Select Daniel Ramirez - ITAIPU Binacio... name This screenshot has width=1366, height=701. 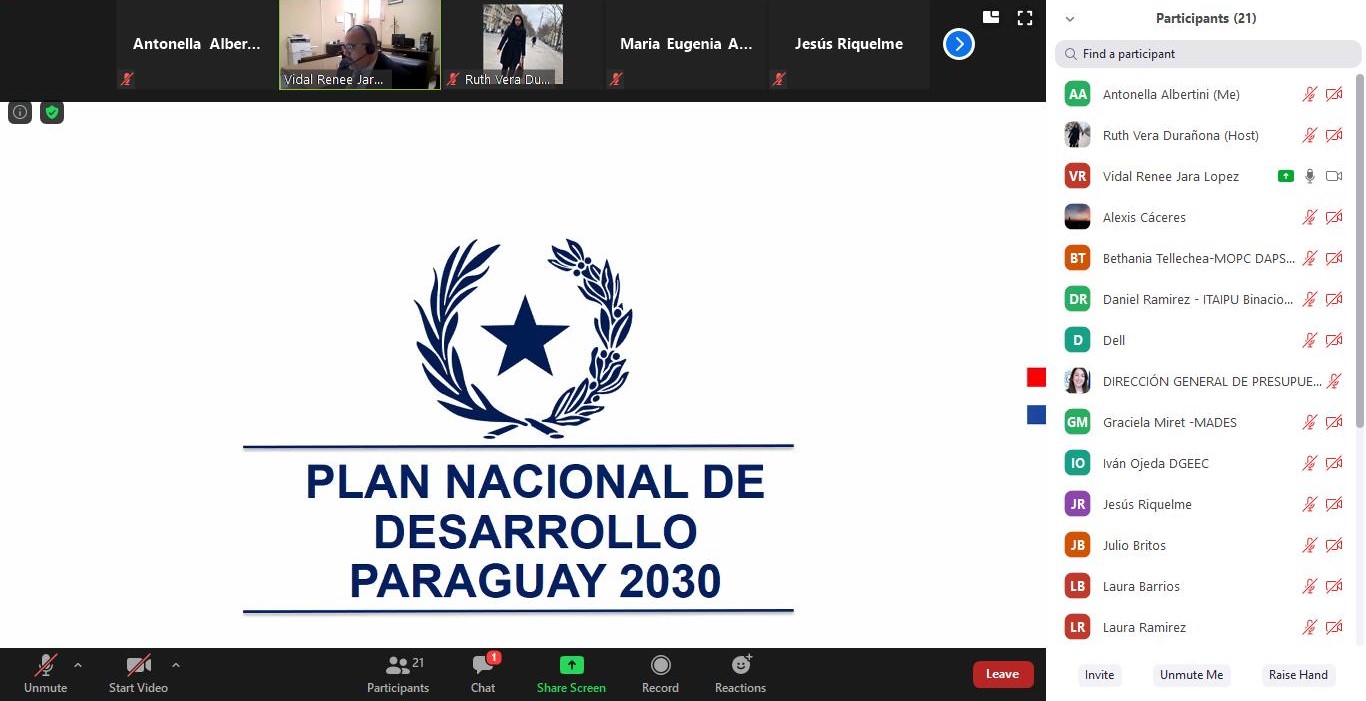[1198, 299]
